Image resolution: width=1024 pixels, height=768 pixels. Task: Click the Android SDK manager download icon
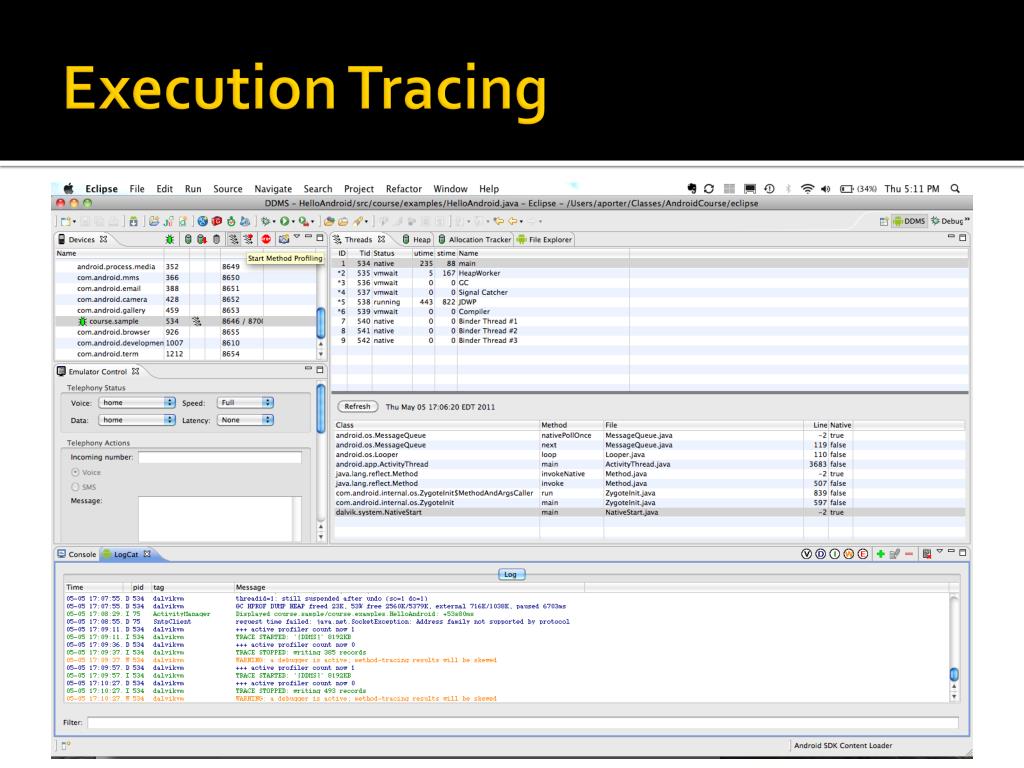(x=133, y=222)
